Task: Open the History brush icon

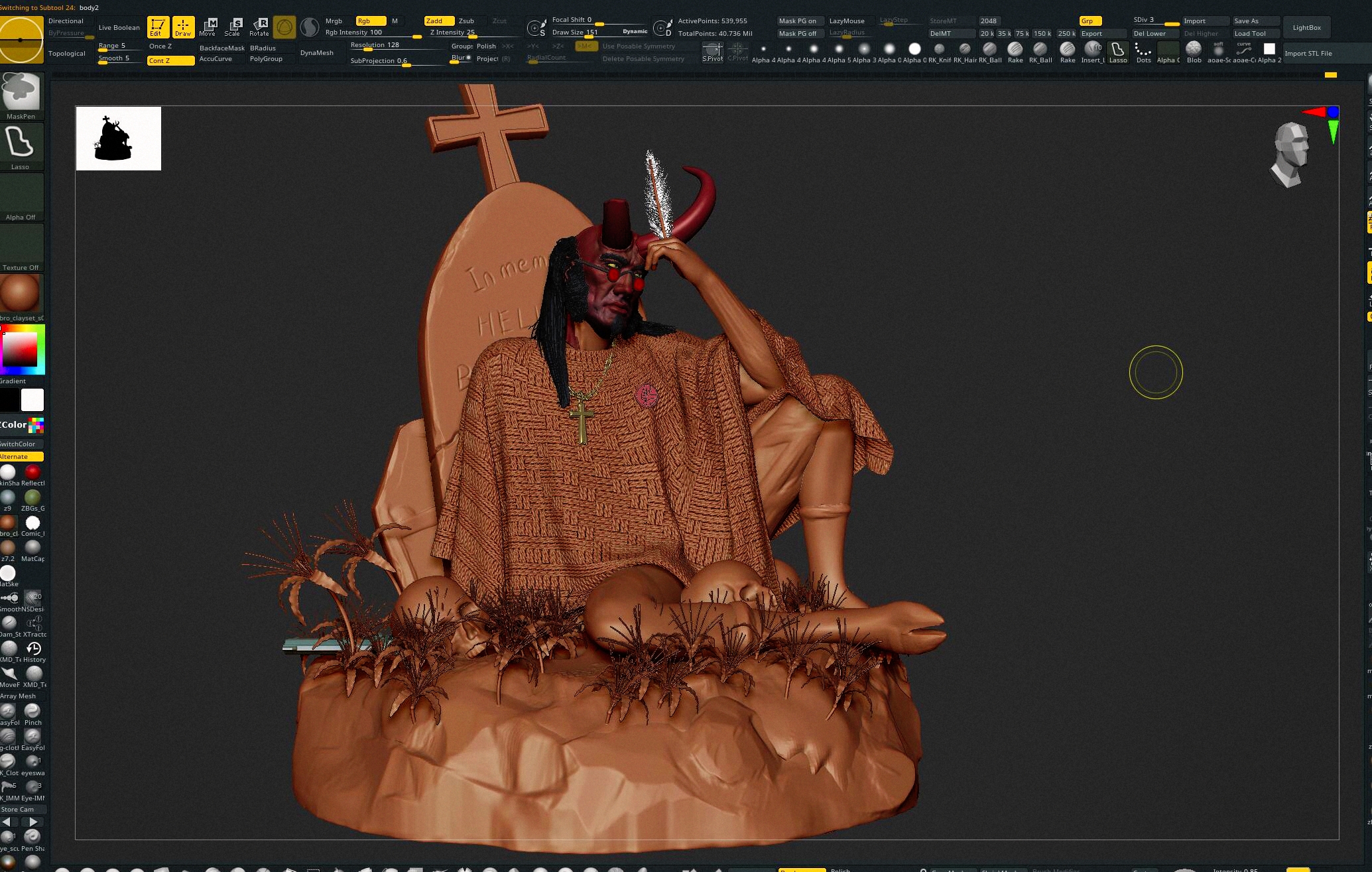Action: pyautogui.click(x=34, y=652)
